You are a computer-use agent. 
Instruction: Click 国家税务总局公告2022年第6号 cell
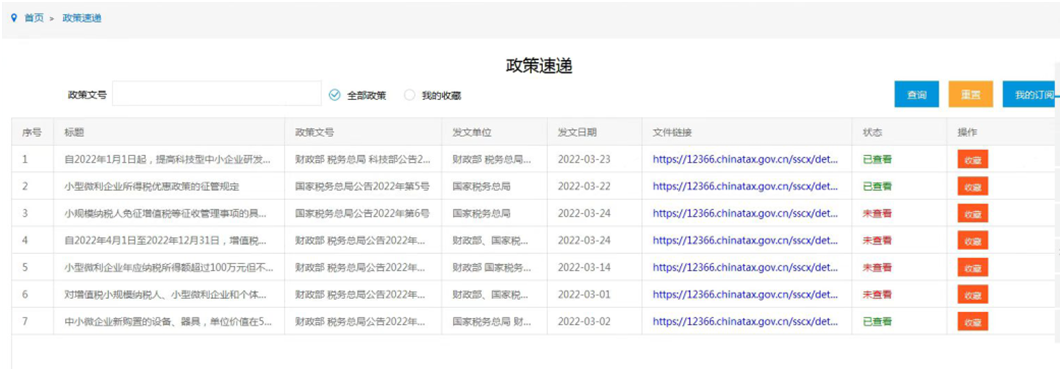point(362,213)
